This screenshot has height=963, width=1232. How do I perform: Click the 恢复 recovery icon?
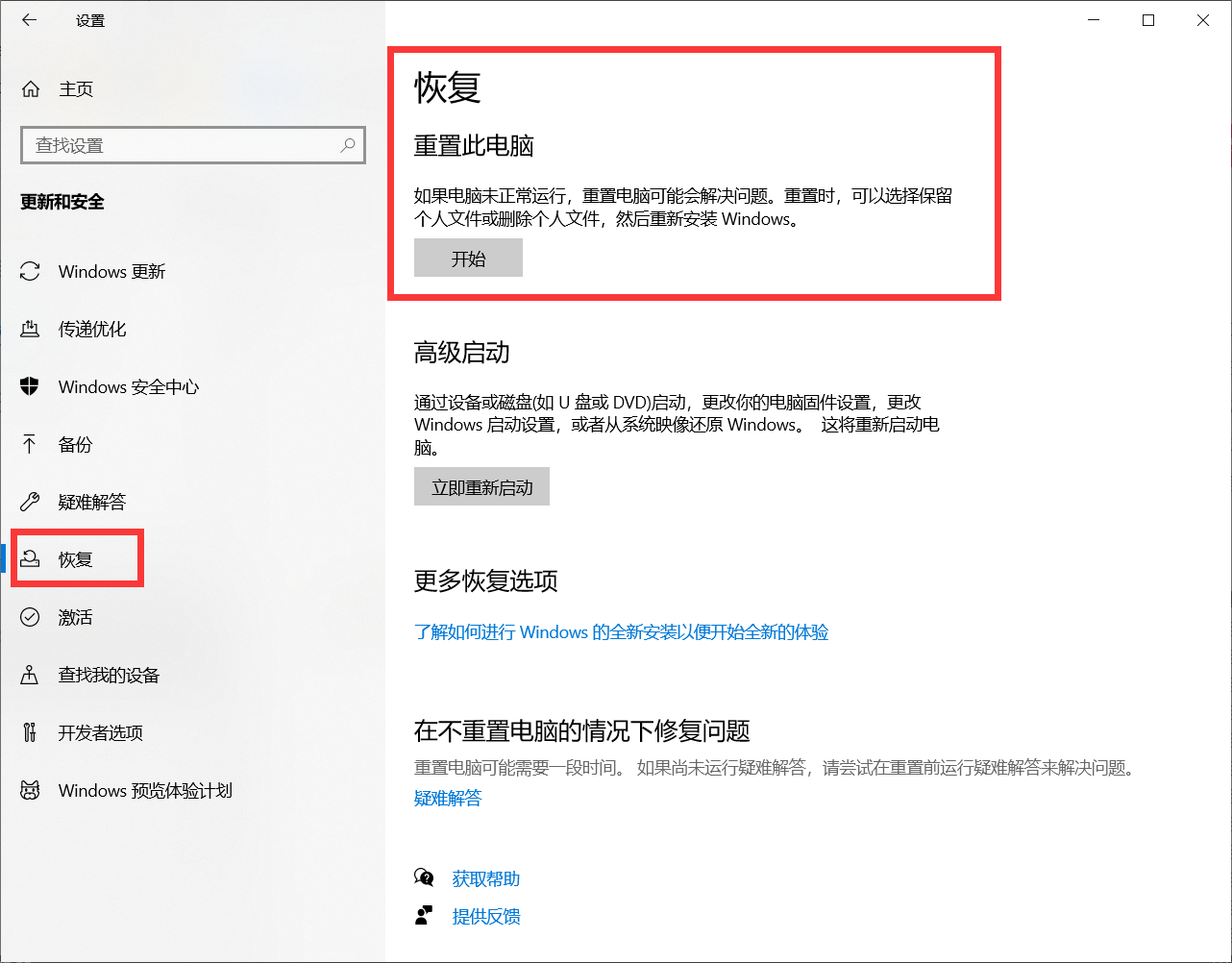pos(30,559)
